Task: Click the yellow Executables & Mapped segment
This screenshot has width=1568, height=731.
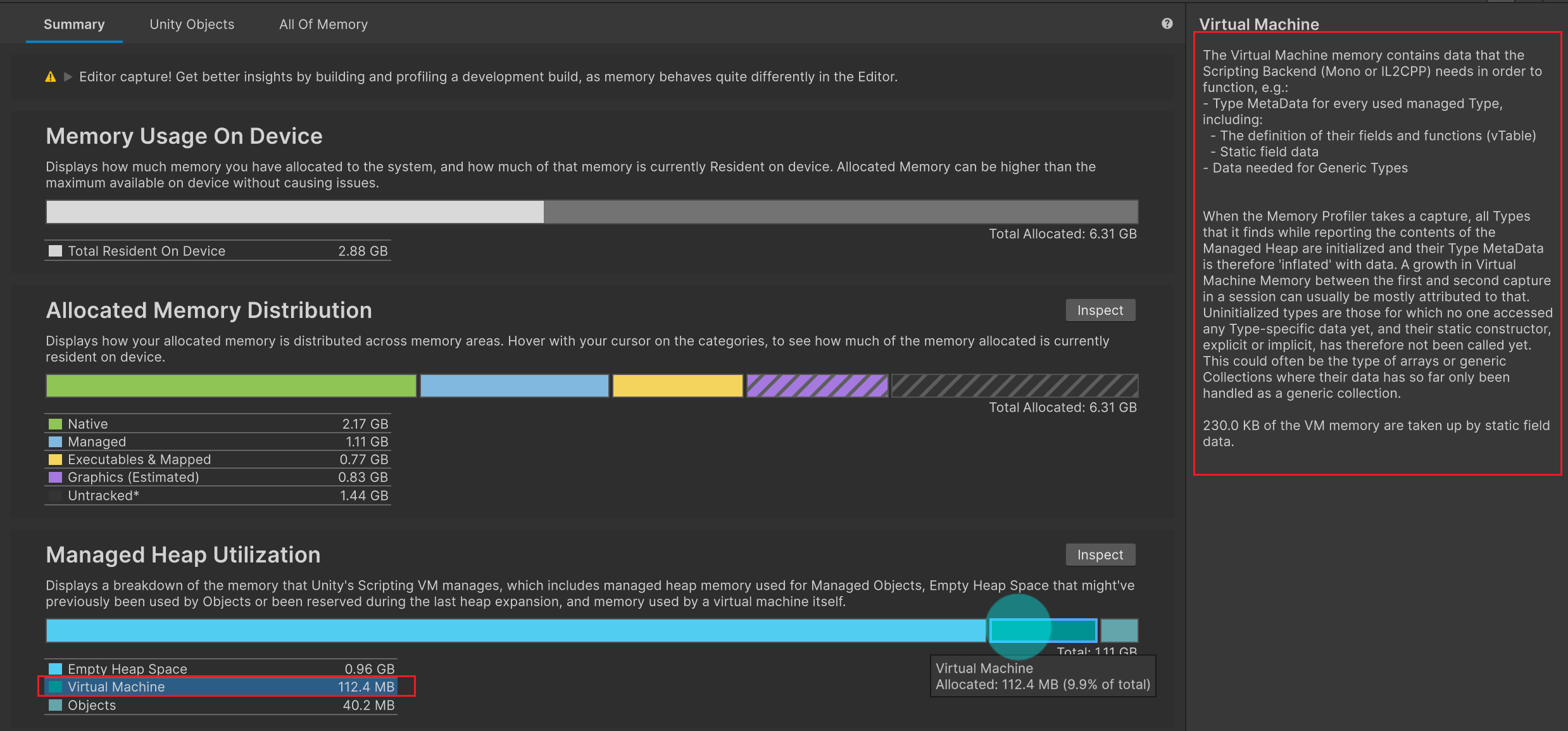Action: pyautogui.click(x=677, y=386)
